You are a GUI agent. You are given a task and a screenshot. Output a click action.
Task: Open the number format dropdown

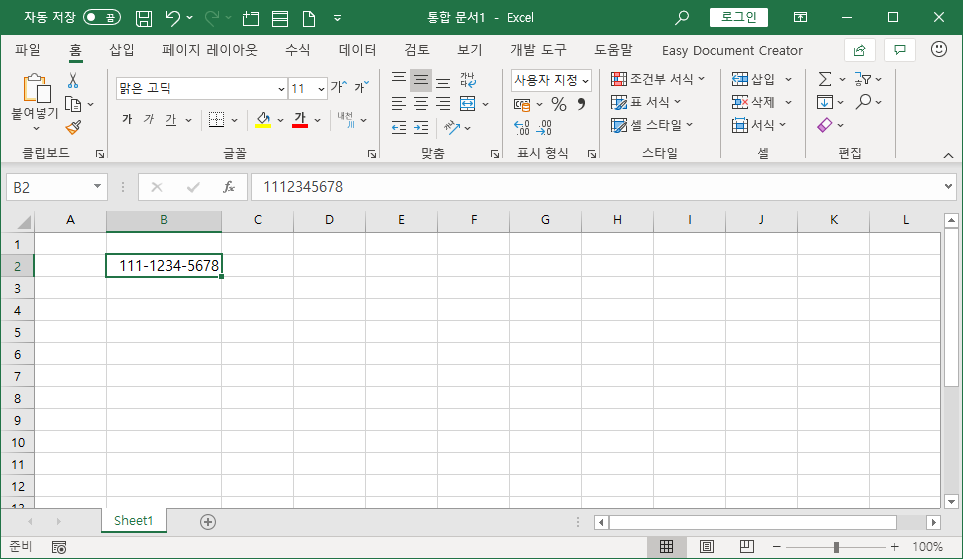(585, 80)
